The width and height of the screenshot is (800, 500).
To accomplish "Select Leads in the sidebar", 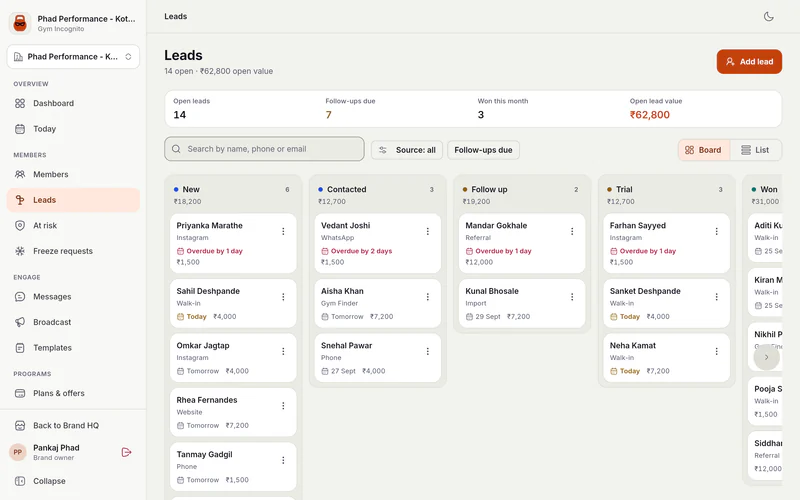I will (73, 200).
